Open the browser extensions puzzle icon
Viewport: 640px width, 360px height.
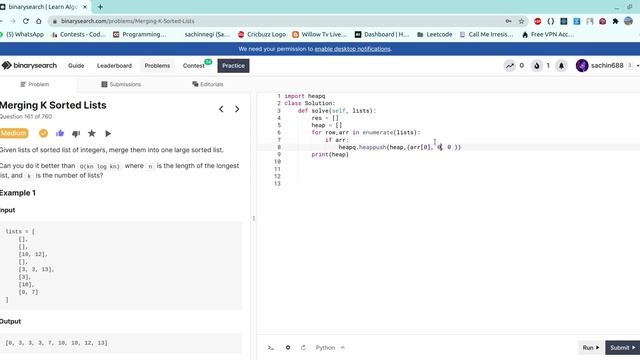[x=616, y=21]
